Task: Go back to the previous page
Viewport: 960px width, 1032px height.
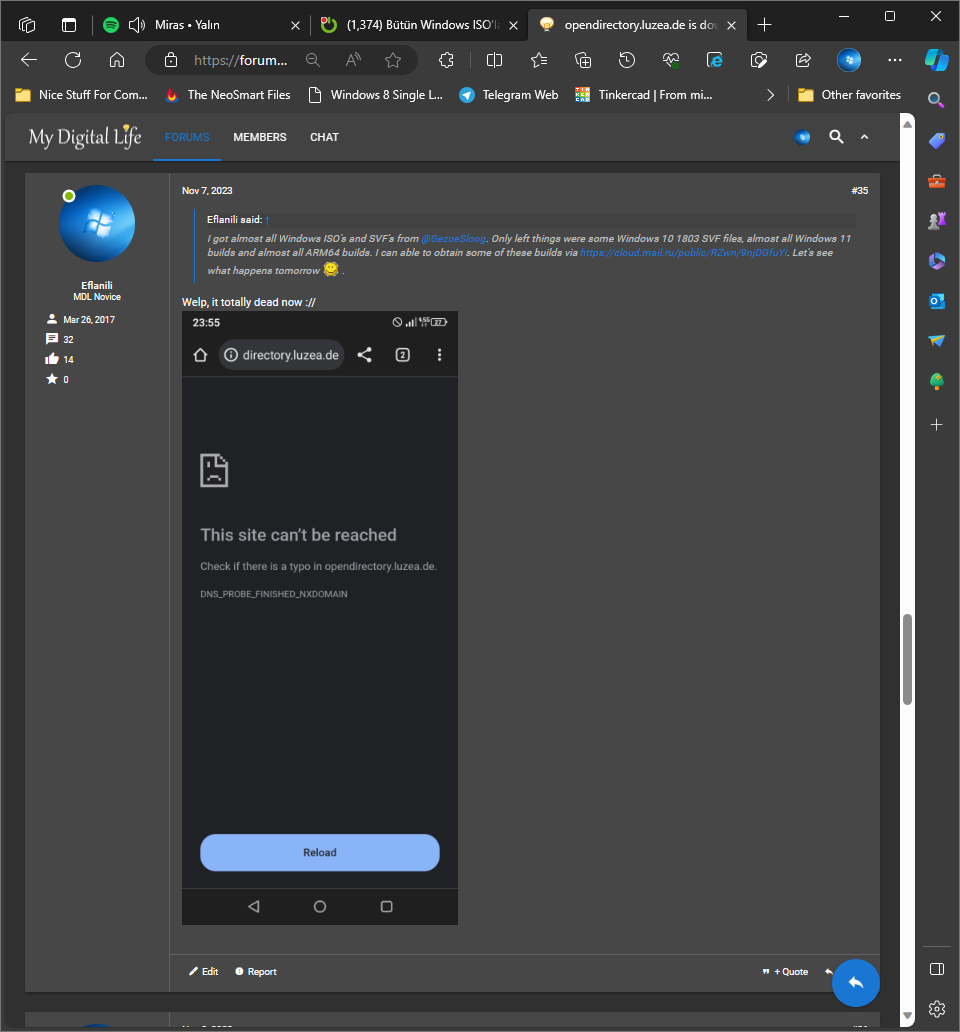Action: (x=28, y=60)
